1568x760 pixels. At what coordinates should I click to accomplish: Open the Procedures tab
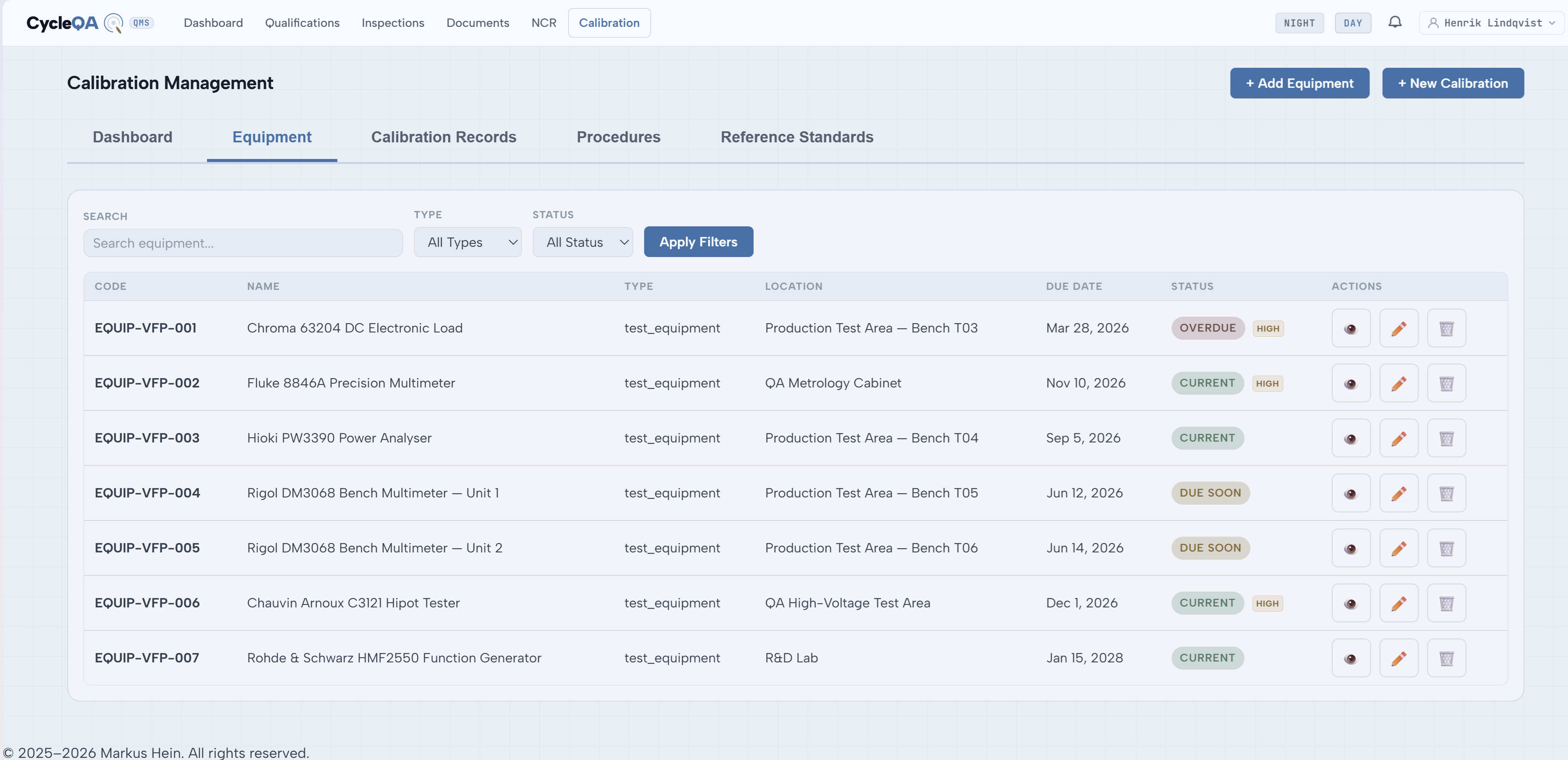(x=619, y=137)
